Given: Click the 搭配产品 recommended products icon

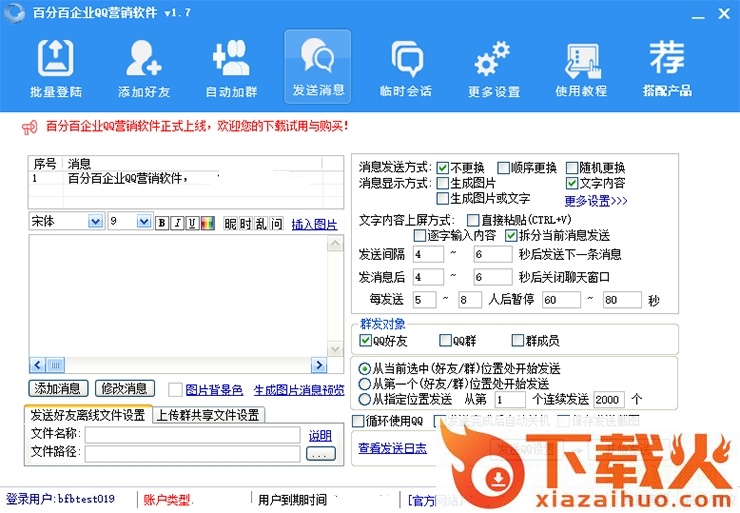Looking at the screenshot, I should coord(667,68).
